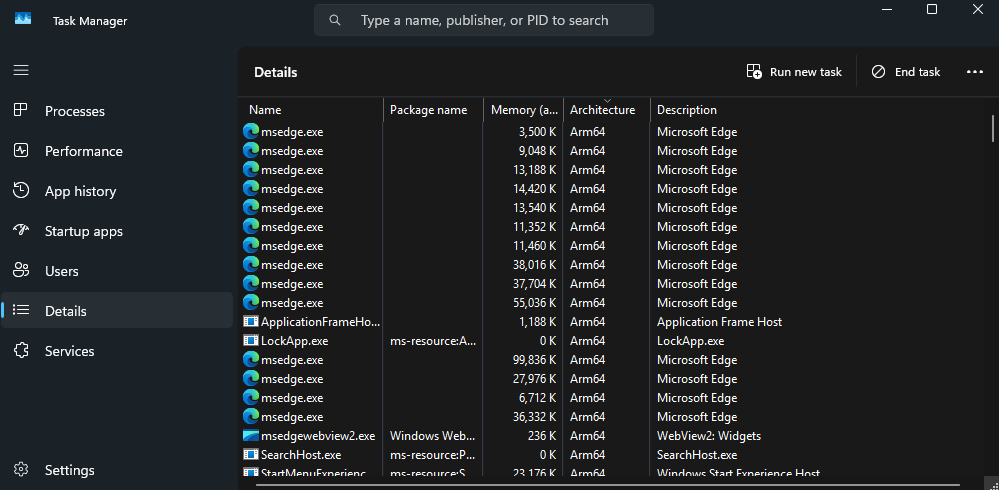Image resolution: width=999 pixels, height=490 pixels.
Task: Click the msedgewebview2.exe process icon
Action: (x=251, y=436)
